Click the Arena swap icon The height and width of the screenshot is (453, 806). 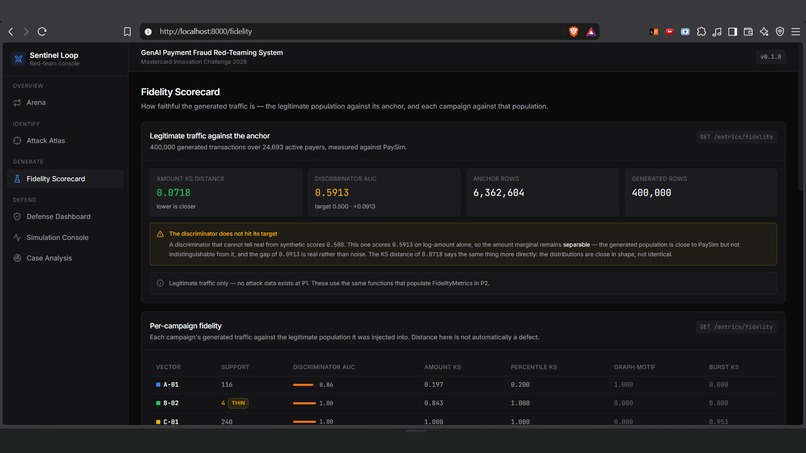point(17,102)
